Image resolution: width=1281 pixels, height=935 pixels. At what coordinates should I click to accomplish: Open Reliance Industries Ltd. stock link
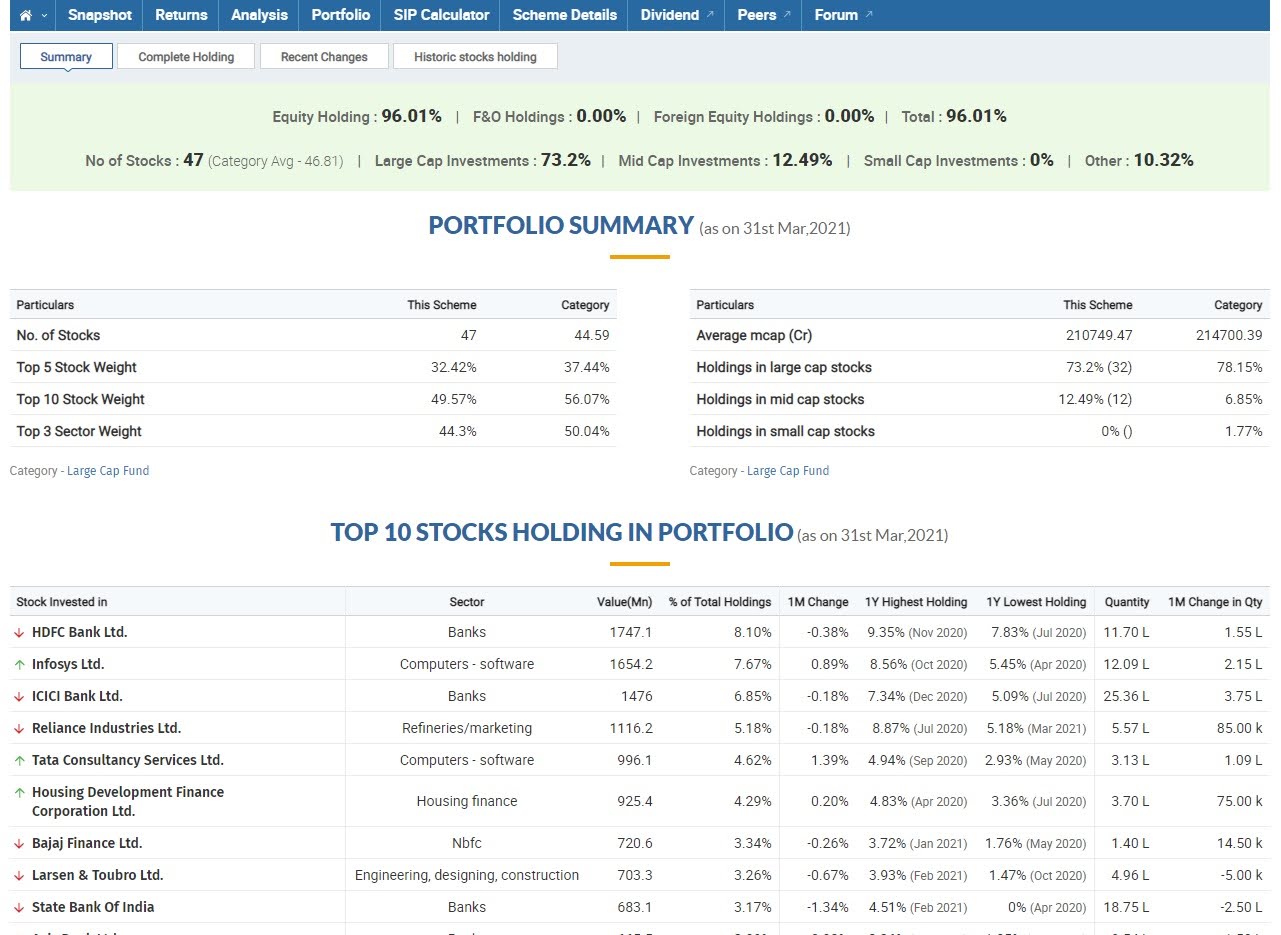click(106, 728)
